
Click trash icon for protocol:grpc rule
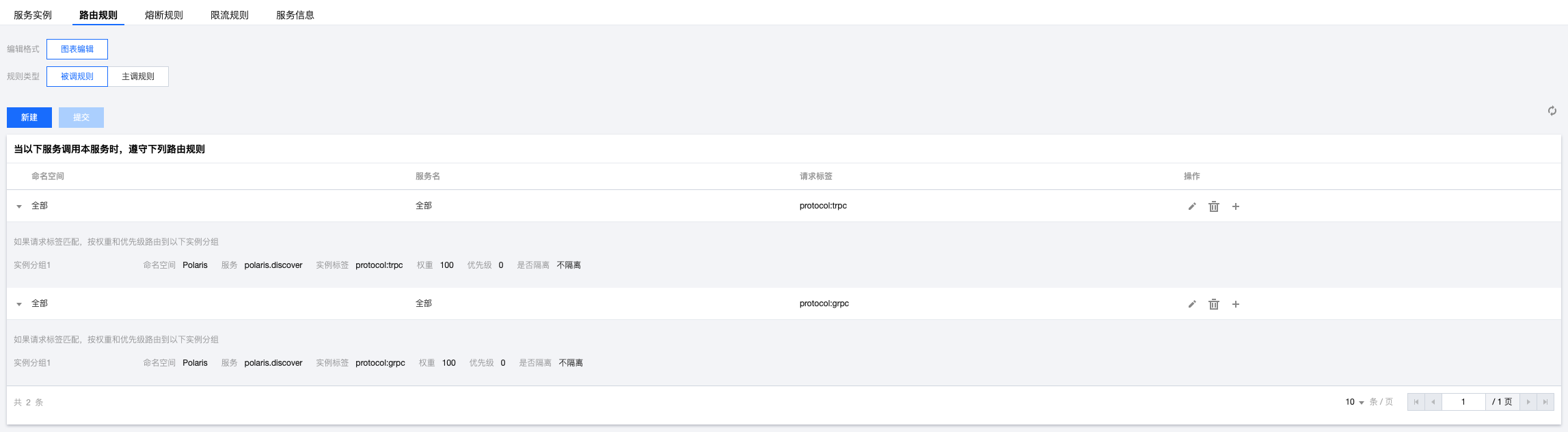pyautogui.click(x=1214, y=304)
